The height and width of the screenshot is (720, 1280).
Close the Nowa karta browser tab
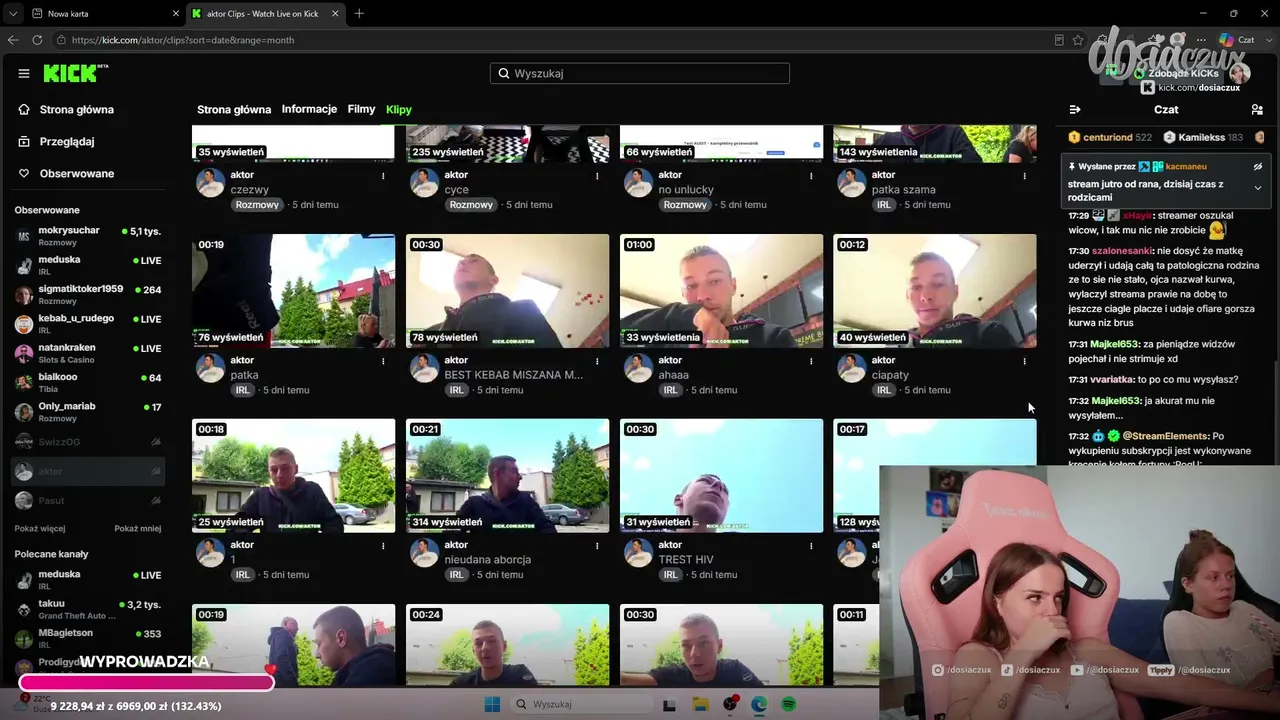tap(176, 13)
